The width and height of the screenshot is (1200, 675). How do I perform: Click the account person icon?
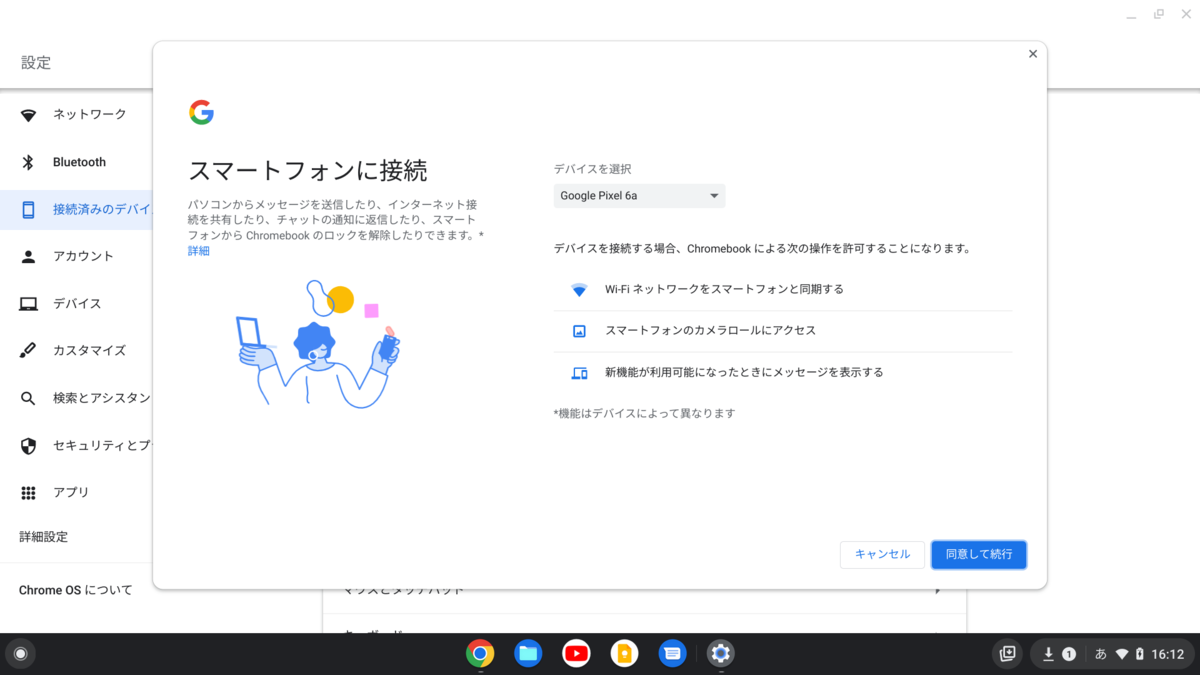[x=29, y=256]
